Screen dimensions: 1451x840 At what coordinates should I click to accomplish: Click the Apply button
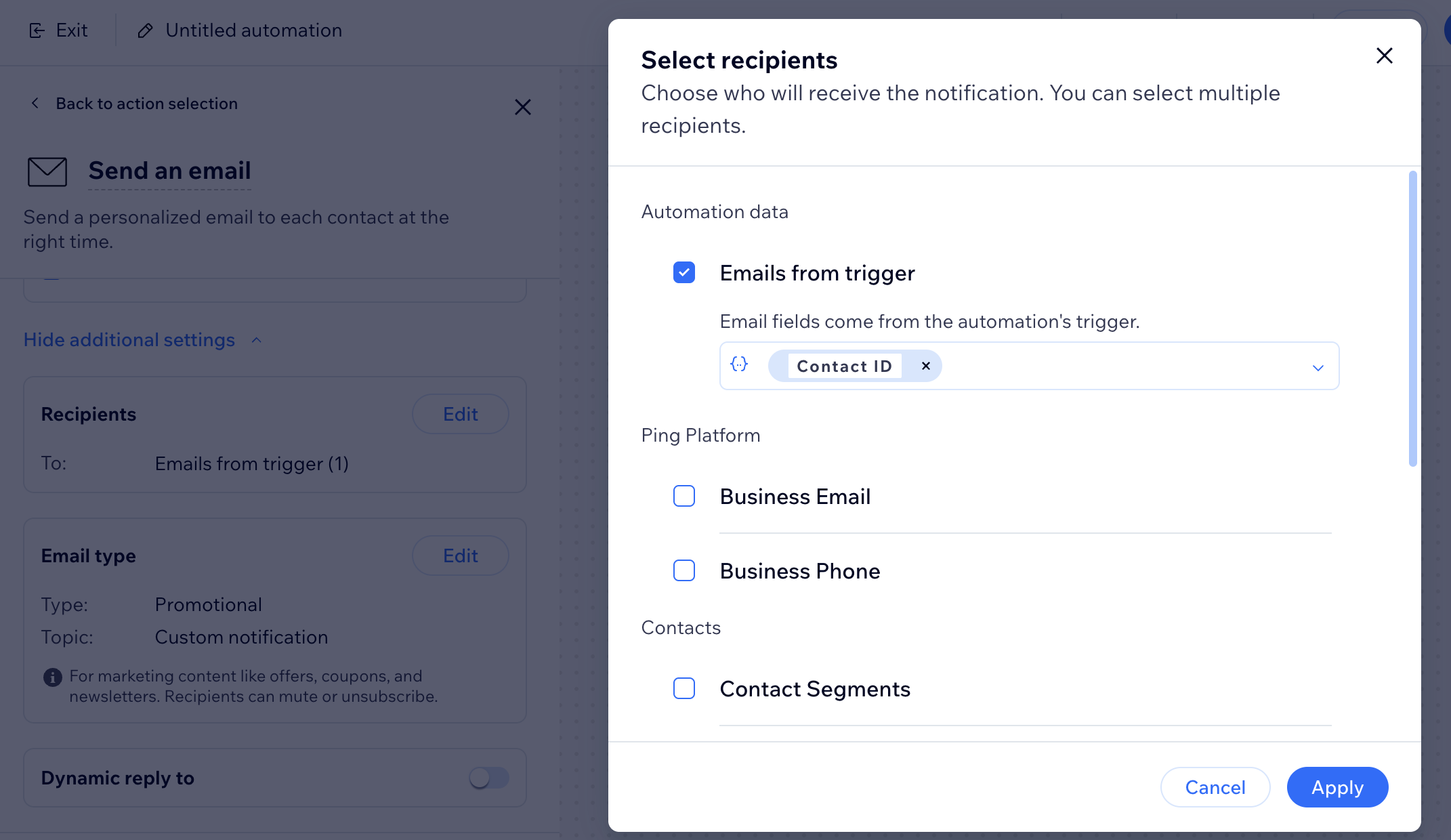pos(1337,787)
